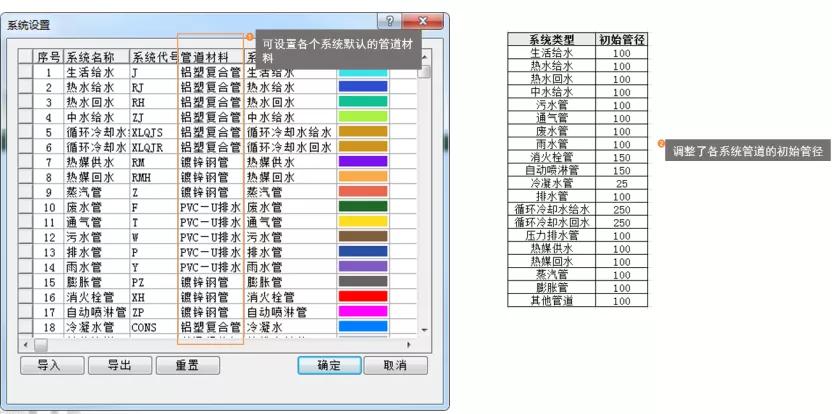Select pipe material 镀锌钢管 in row 9

(211, 192)
